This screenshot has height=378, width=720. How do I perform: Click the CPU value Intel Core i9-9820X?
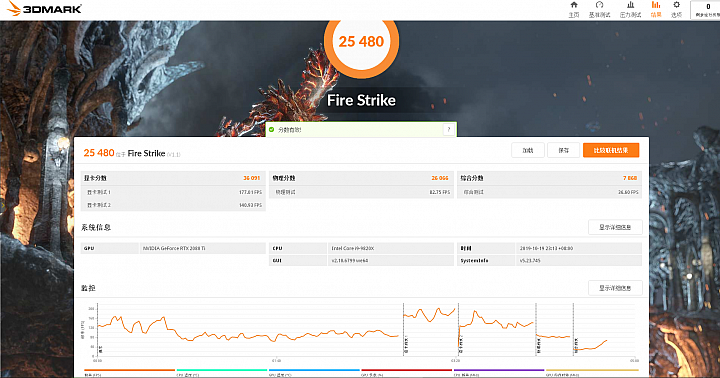point(353,248)
